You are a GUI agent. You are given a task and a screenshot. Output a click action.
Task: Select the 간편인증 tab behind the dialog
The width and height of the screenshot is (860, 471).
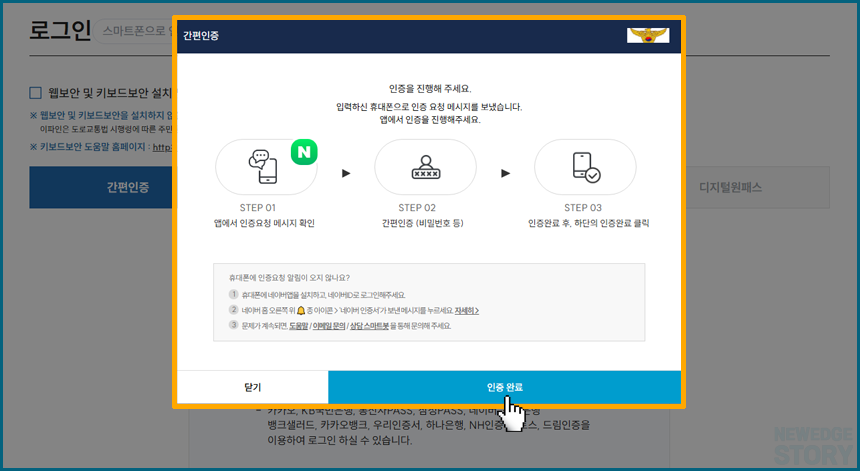coord(103,188)
